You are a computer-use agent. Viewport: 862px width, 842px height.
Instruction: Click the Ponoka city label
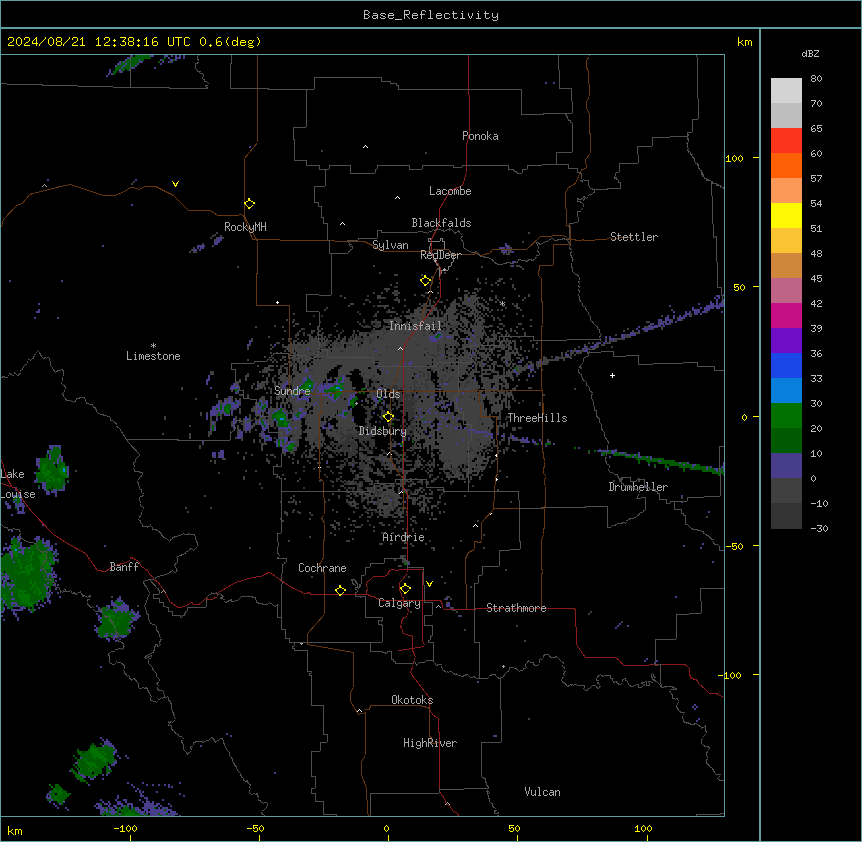coord(480,136)
